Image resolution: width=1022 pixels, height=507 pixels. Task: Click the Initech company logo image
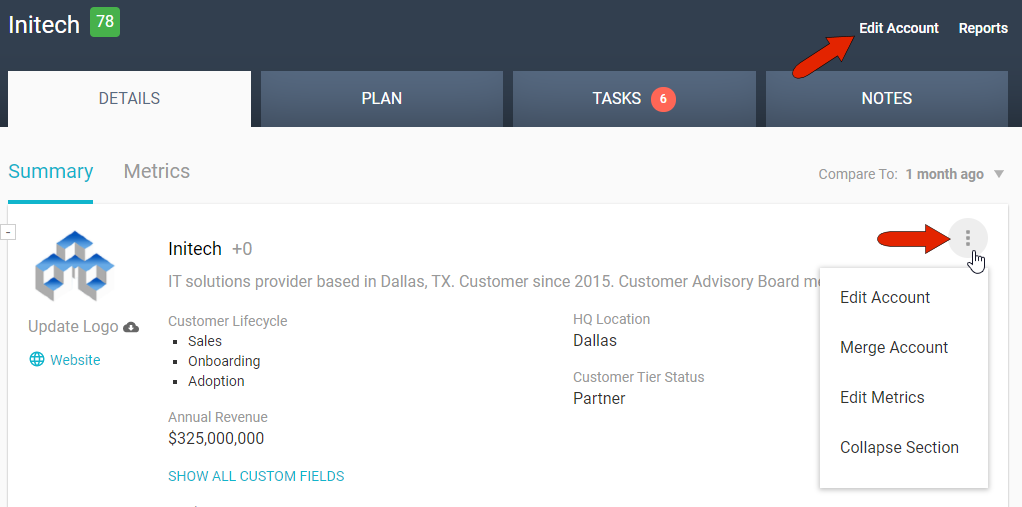tap(74, 267)
